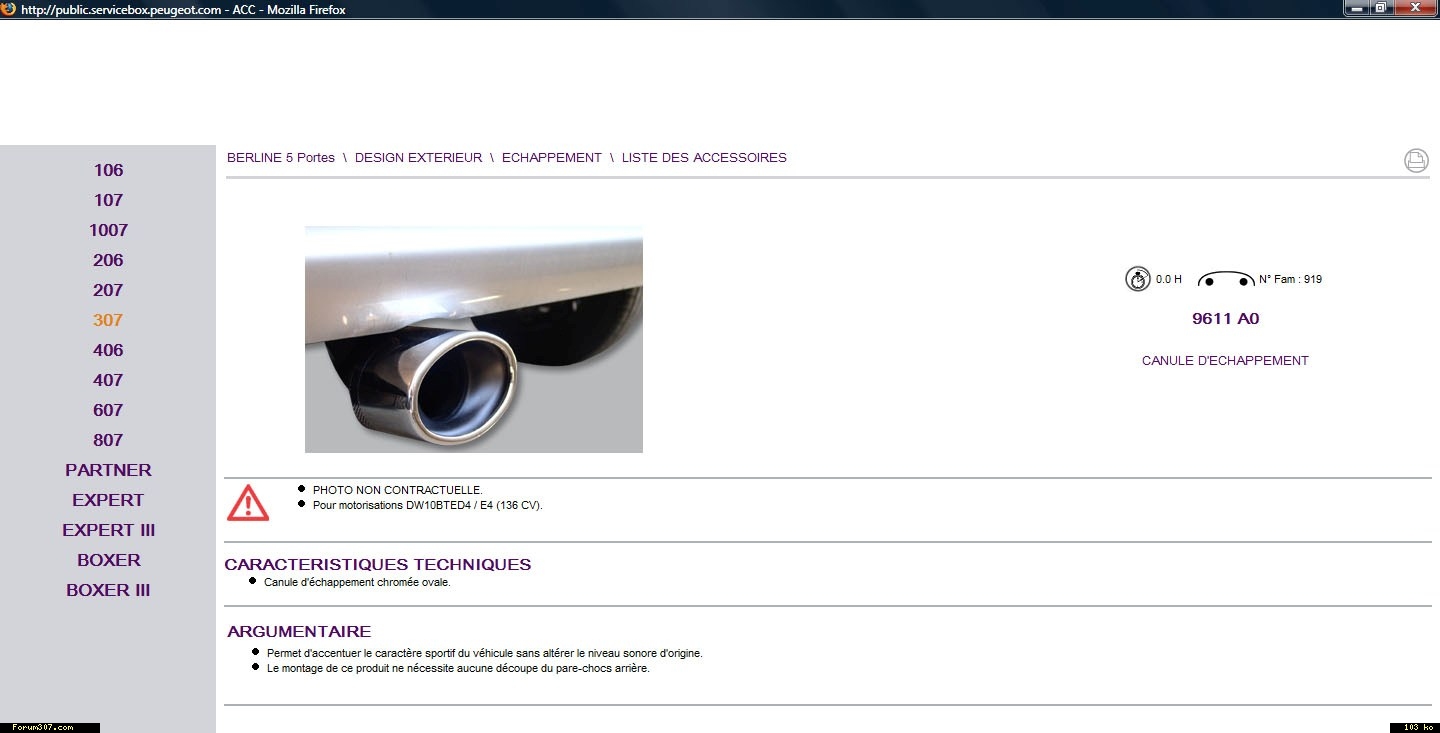Click the print icon at top right
The image size is (1440, 733).
1416,160
